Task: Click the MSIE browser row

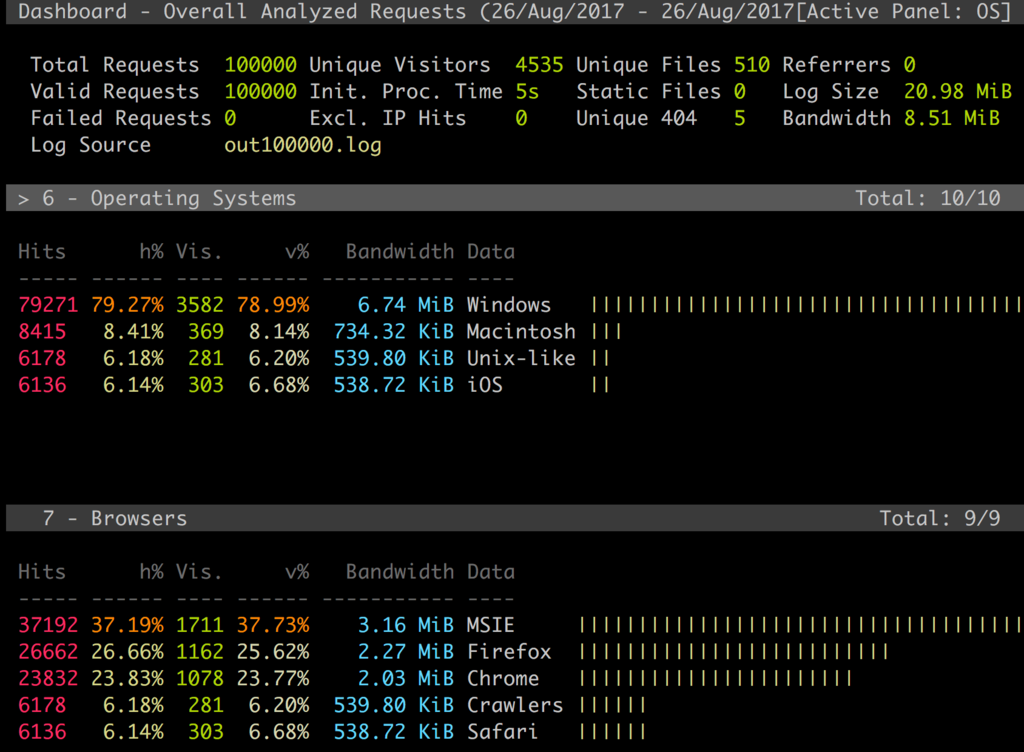Action: [x=520, y=625]
